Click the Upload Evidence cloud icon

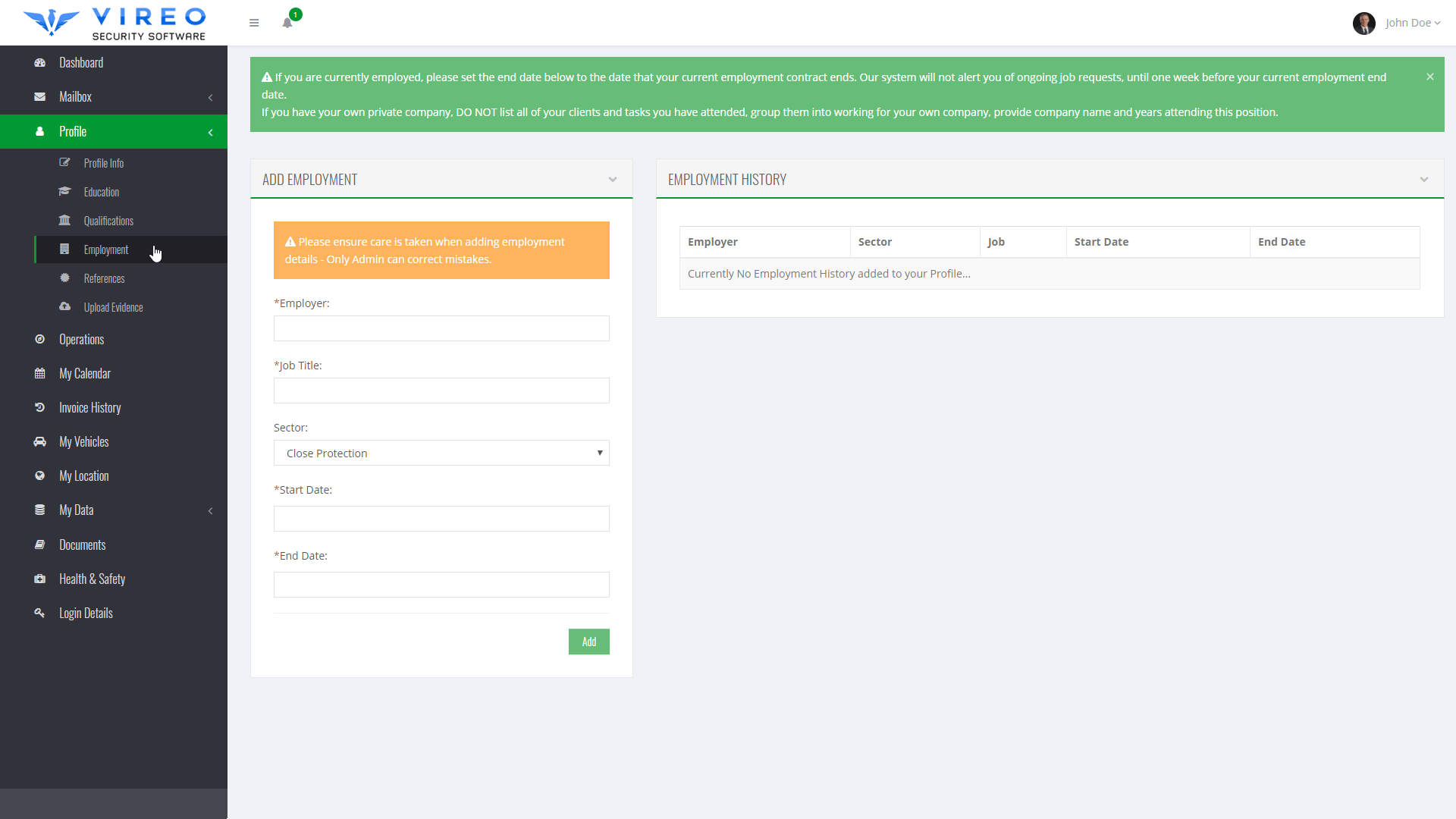point(64,307)
